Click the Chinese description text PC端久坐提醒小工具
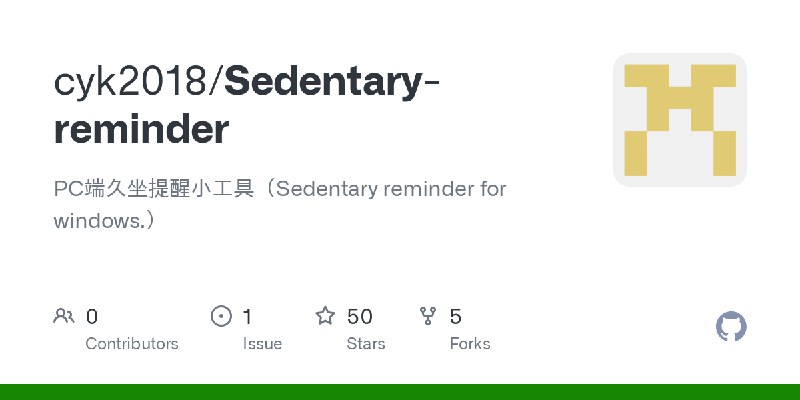The image size is (800, 400). coord(154,189)
